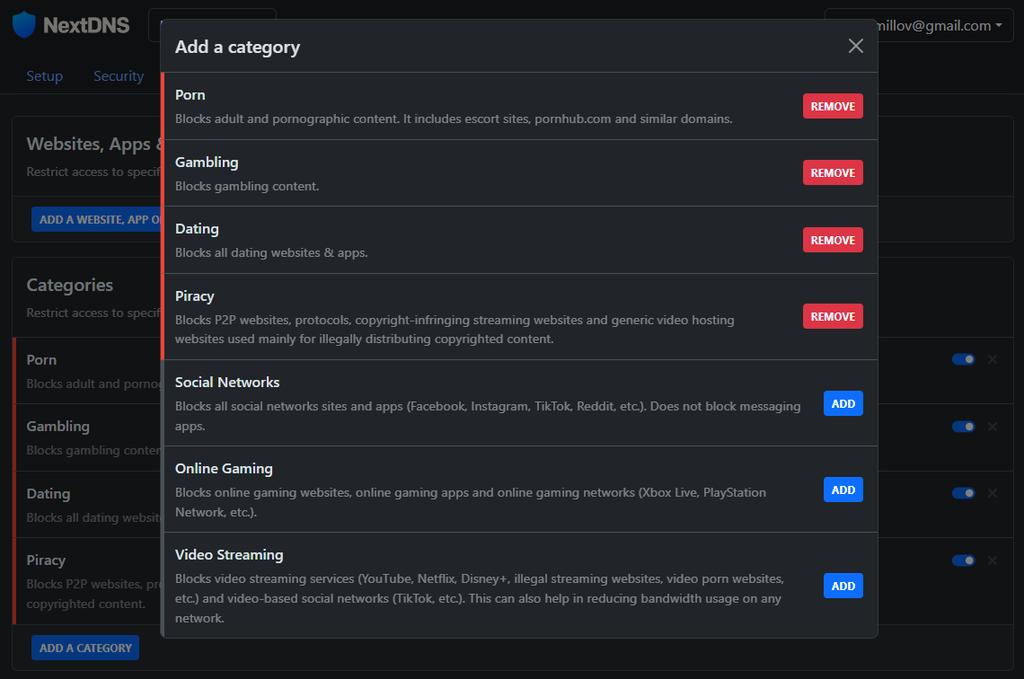Select the Online Gaming title text
1024x679 pixels.
(224, 468)
